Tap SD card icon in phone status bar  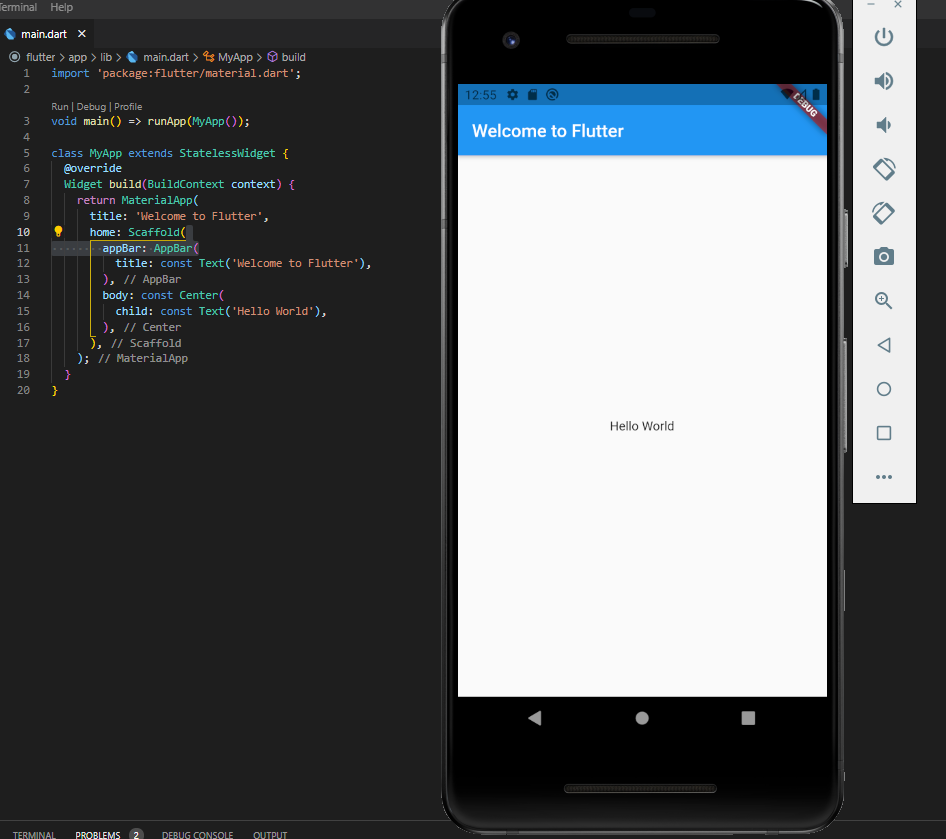tap(532, 95)
